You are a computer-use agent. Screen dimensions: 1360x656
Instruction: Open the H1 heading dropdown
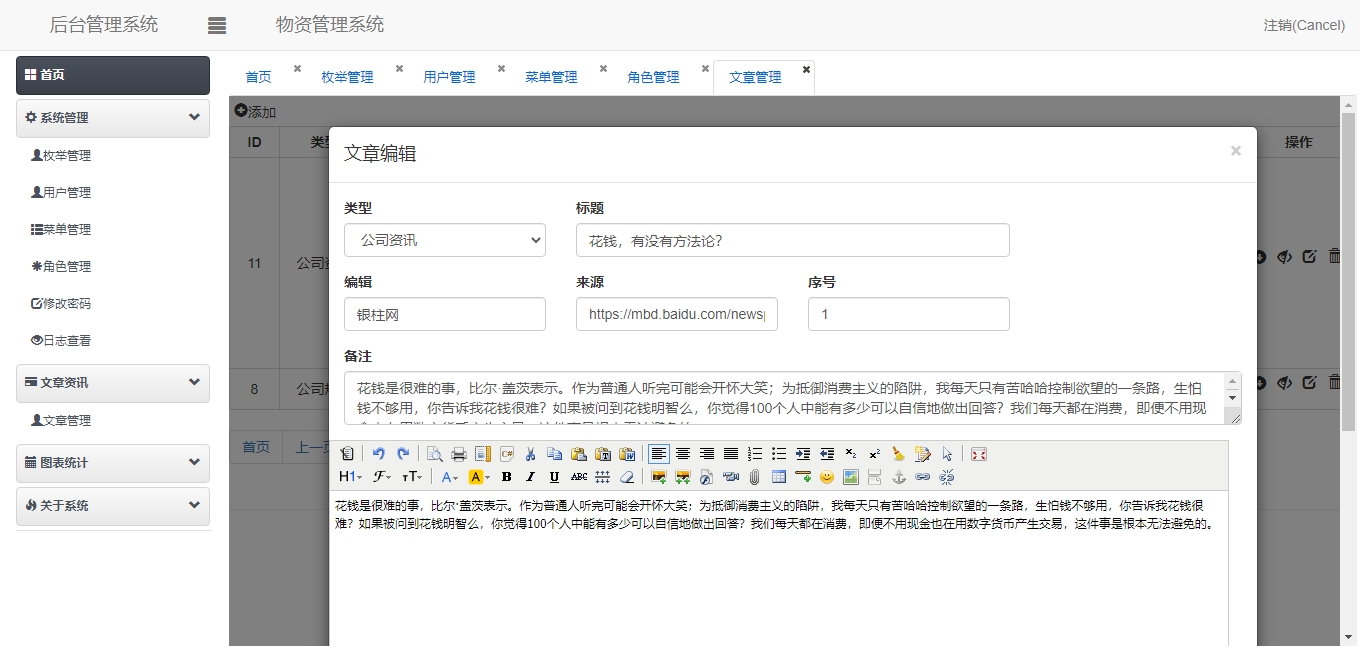pos(350,477)
